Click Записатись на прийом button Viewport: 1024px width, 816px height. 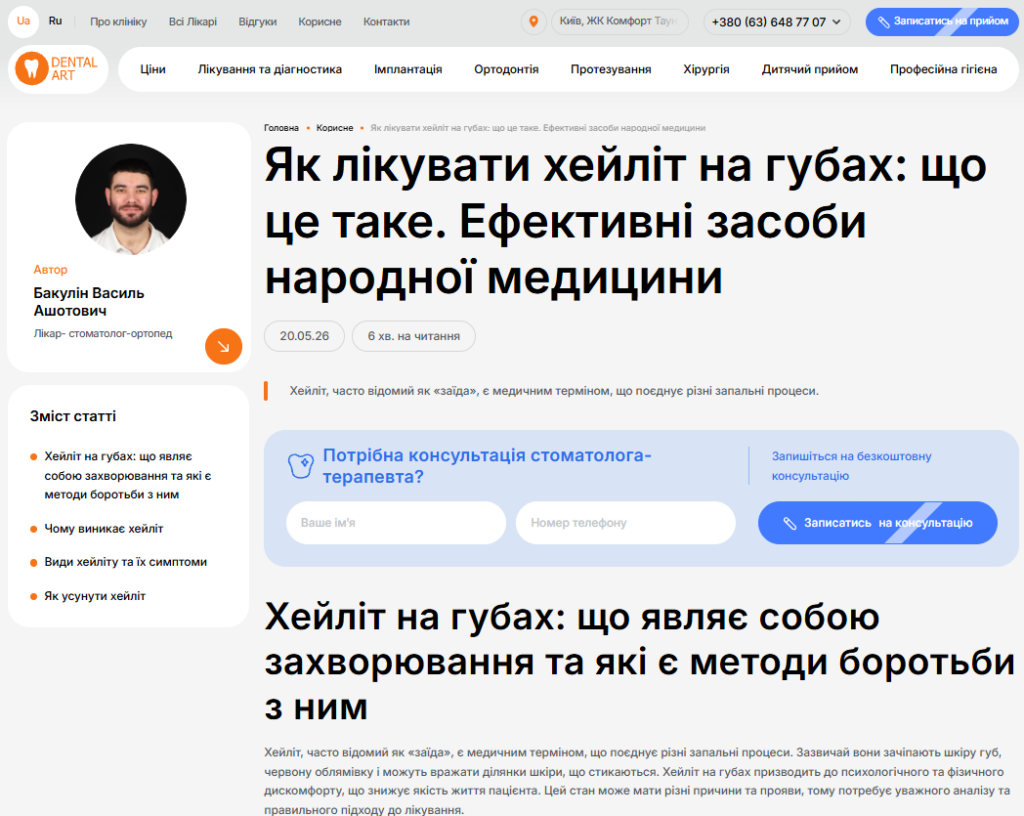[x=942, y=22]
